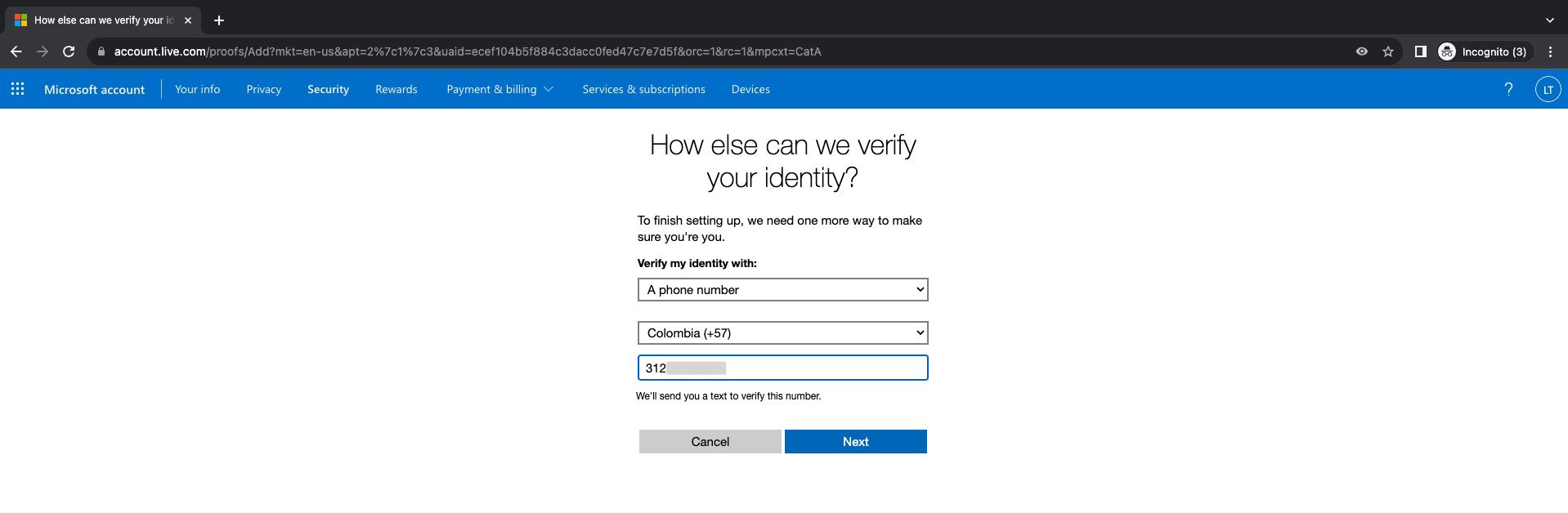Click the Microsoft account home link
The image size is (1568, 513).
click(94, 89)
